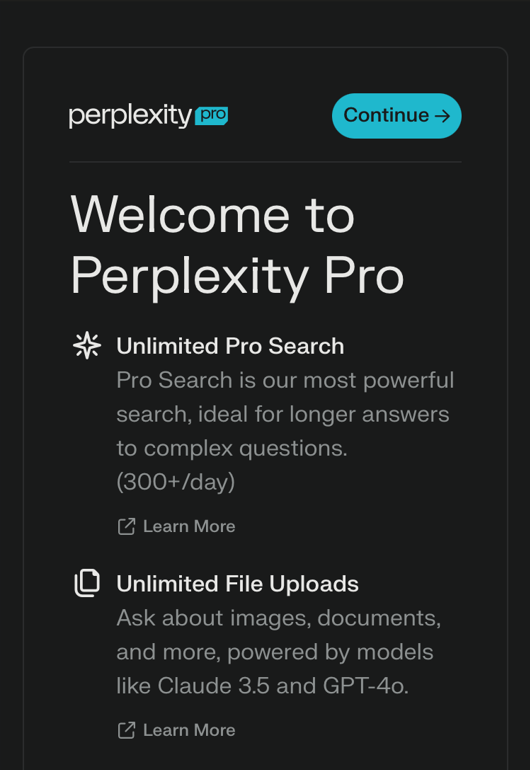
Task: Click the stacked files icon beside File Uploads
Action: coord(87,583)
